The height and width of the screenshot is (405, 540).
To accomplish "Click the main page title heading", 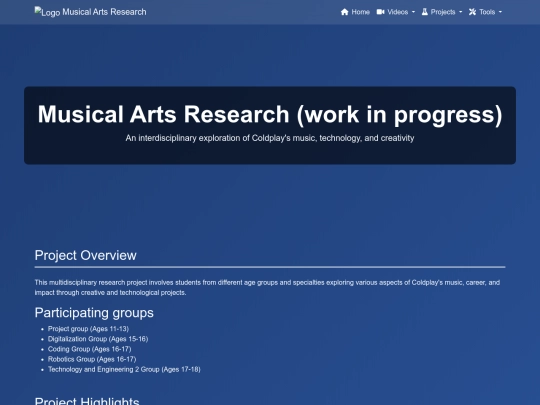I will [x=270, y=114].
